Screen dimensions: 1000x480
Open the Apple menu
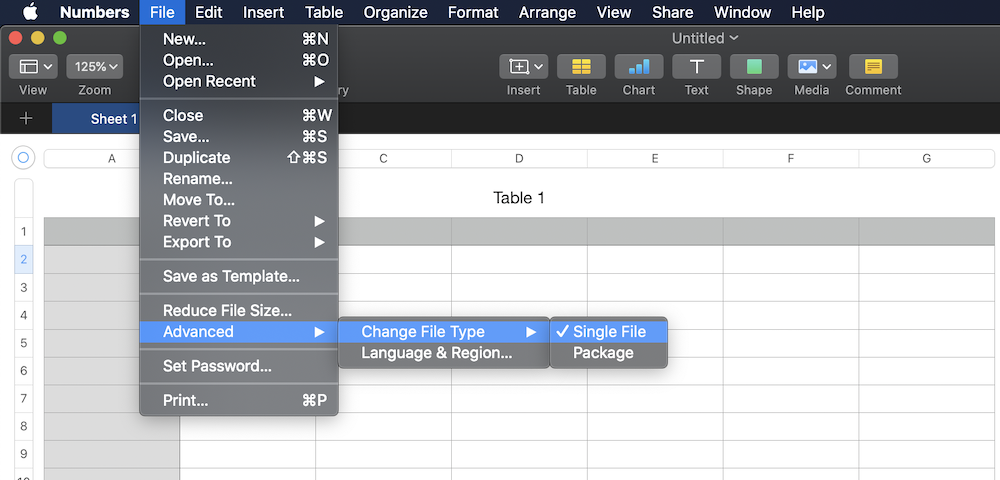point(30,12)
